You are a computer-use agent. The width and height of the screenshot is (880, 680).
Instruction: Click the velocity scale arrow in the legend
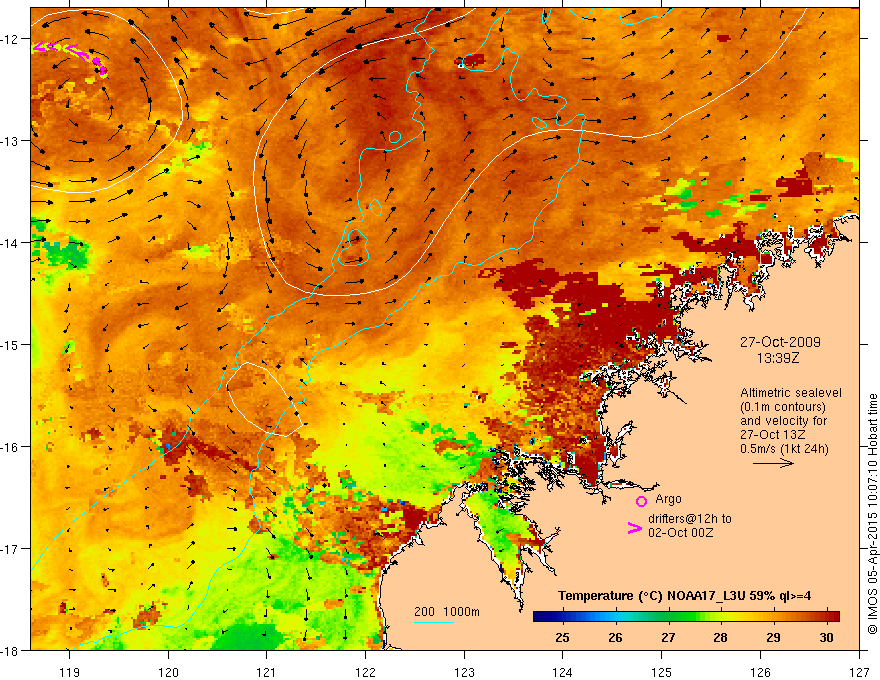(773, 463)
